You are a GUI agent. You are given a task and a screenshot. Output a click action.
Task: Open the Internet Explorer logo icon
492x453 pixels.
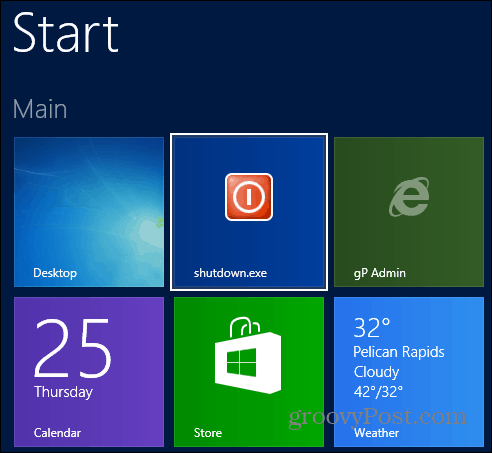coord(409,197)
